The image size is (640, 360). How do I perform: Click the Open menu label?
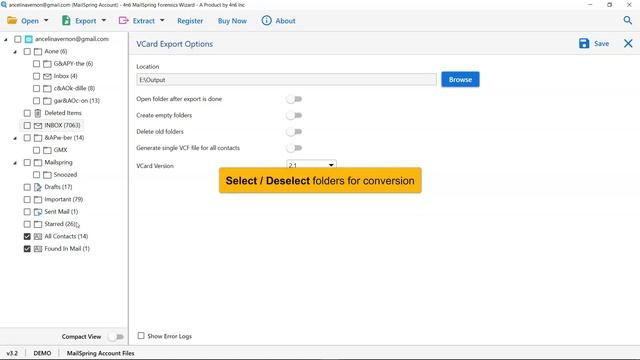click(30, 20)
